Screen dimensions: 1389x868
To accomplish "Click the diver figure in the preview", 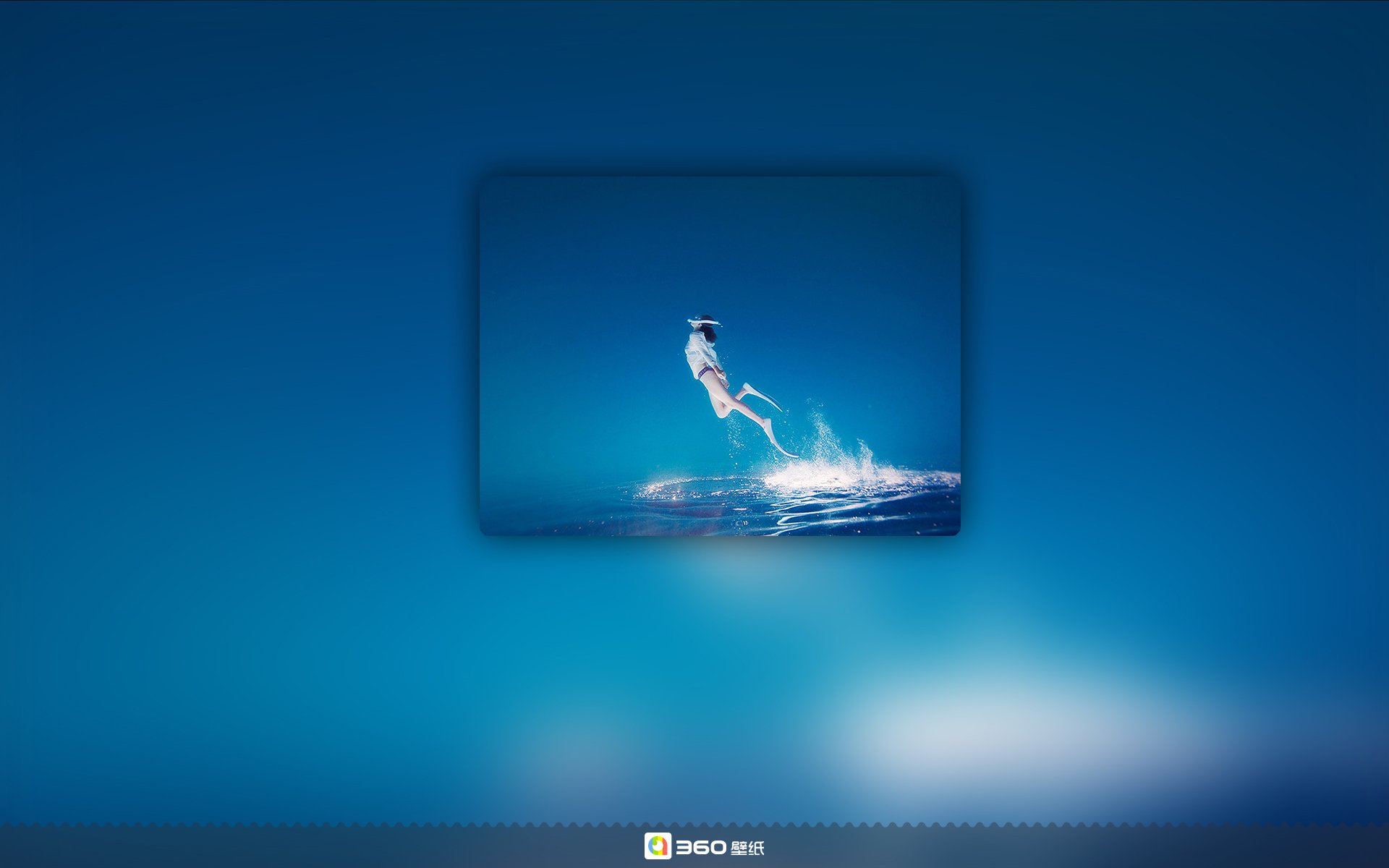I will pyautogui.click(x=713, y=376).
